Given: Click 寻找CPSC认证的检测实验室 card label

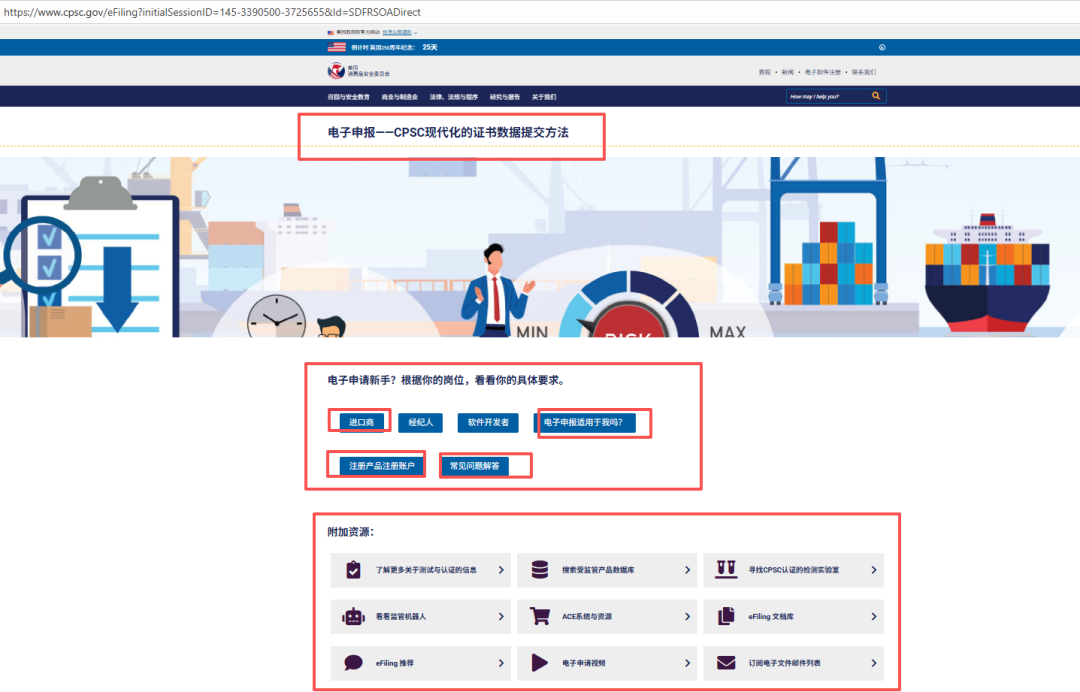Looking at the screenshot, I should coord(794,570).
